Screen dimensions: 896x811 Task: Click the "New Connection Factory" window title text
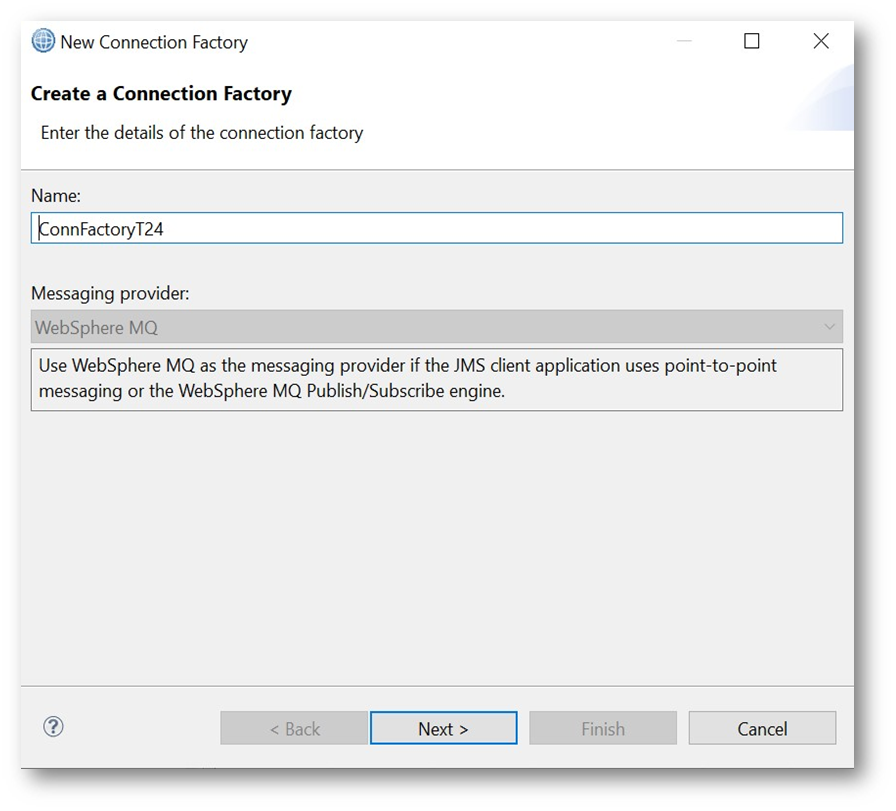pos(154,42)
